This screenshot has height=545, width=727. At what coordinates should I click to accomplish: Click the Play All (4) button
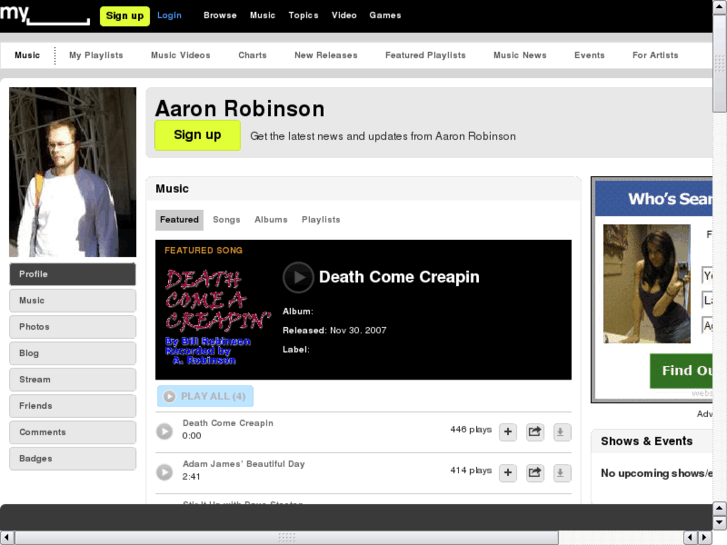205,396
